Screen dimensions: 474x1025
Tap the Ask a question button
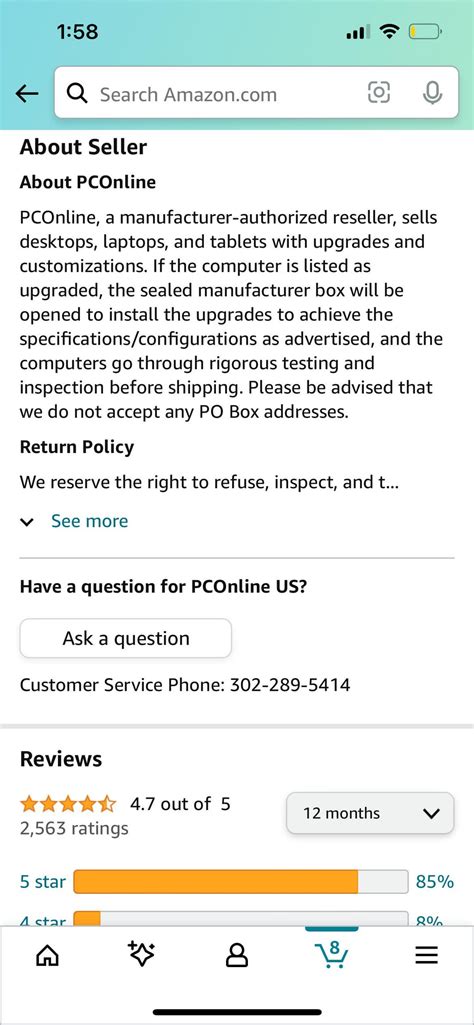[126, 638]
